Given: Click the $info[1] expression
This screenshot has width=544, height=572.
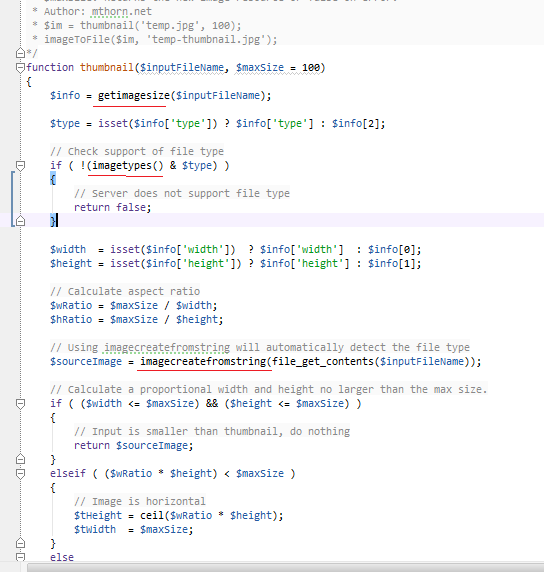Looking at the screenshot, I should (391, 263).
